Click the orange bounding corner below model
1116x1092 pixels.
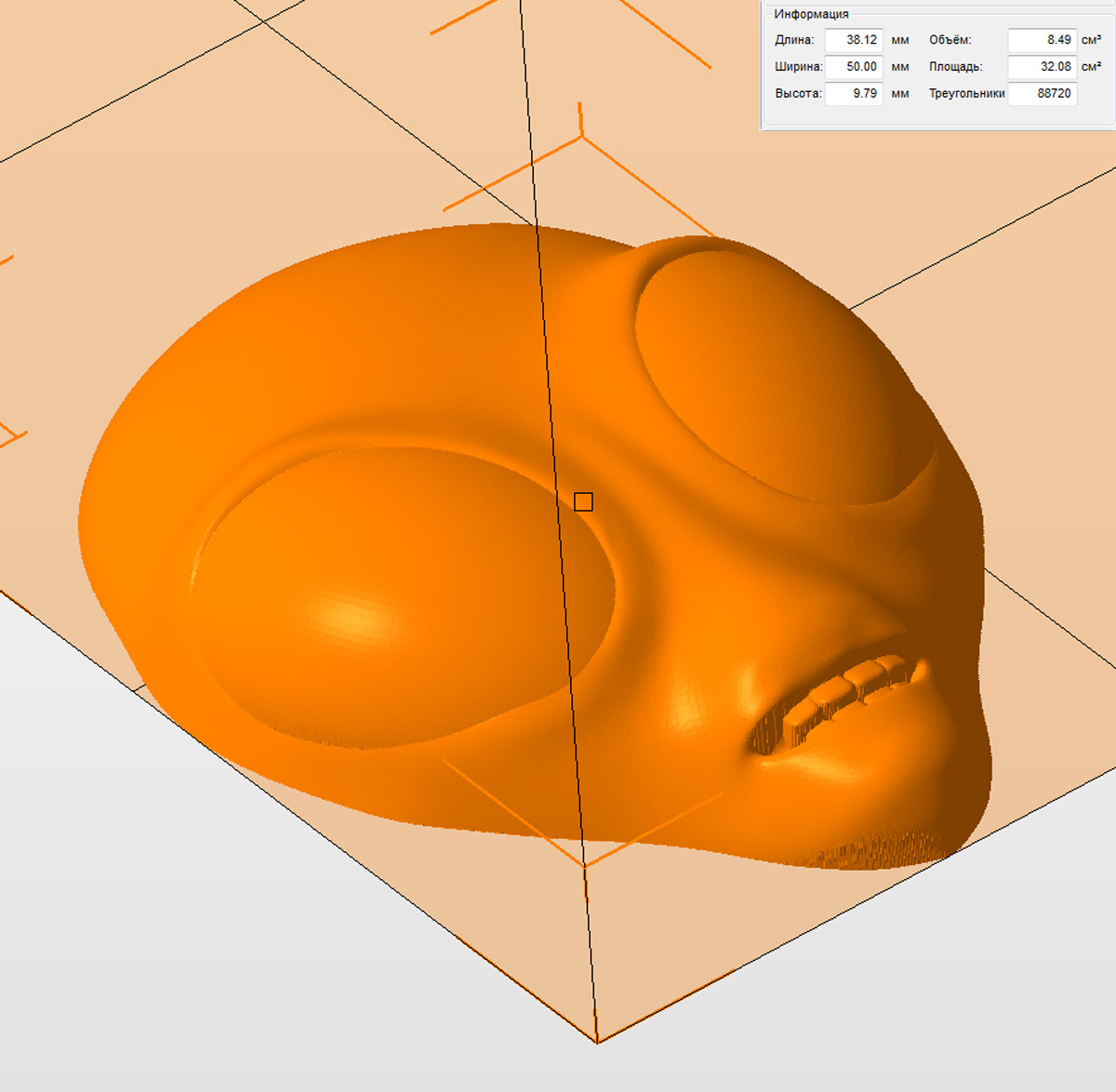pyautogui.click(x=584, y=865)
